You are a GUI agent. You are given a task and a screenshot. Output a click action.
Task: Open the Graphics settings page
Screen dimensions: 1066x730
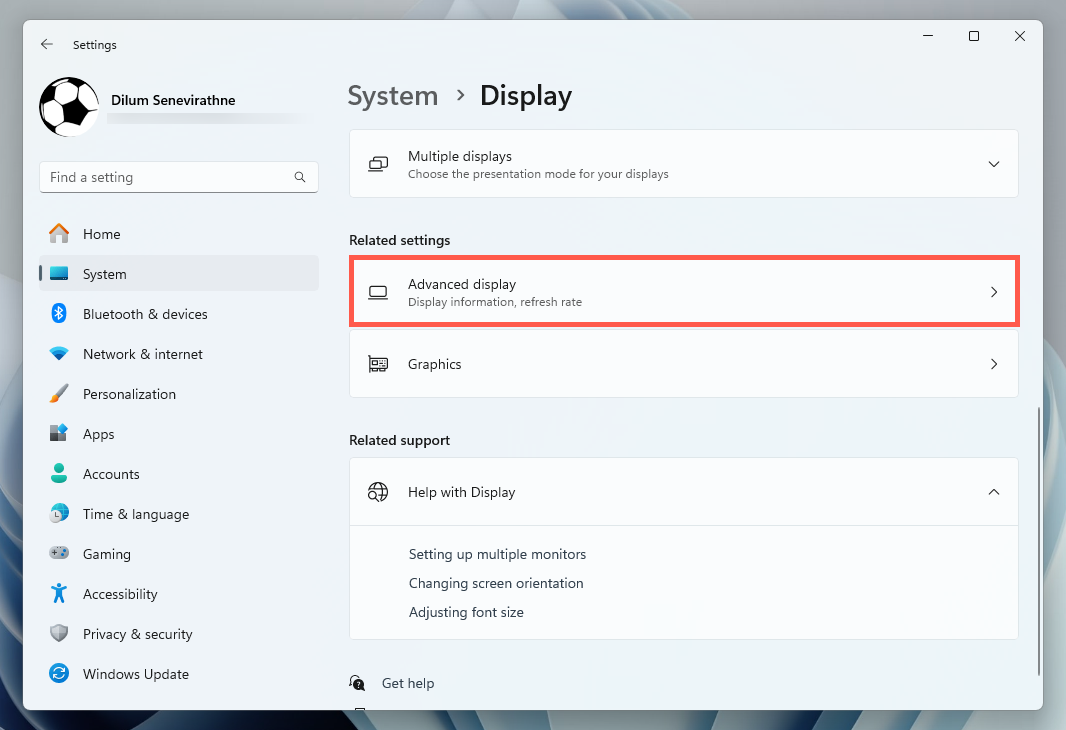coord(683,364)
